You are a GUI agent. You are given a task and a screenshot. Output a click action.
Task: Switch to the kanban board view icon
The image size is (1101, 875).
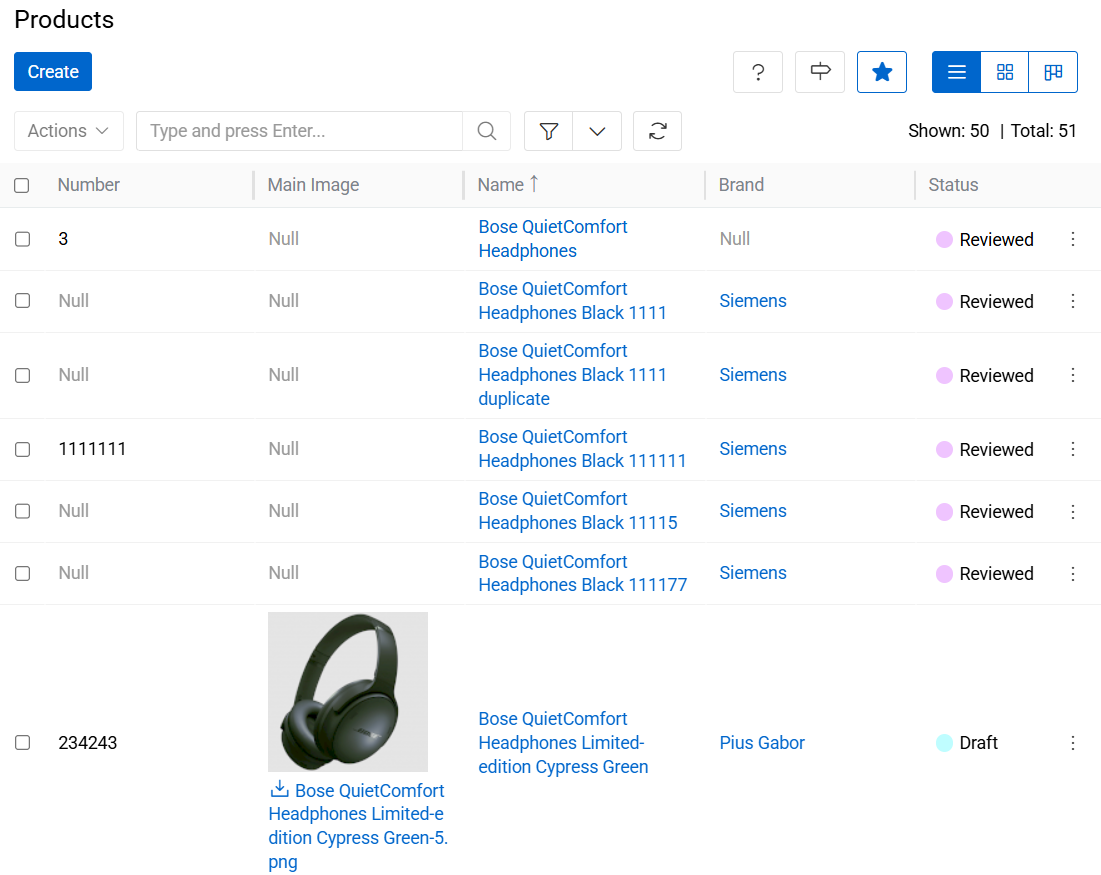[x=1052, y=72]
